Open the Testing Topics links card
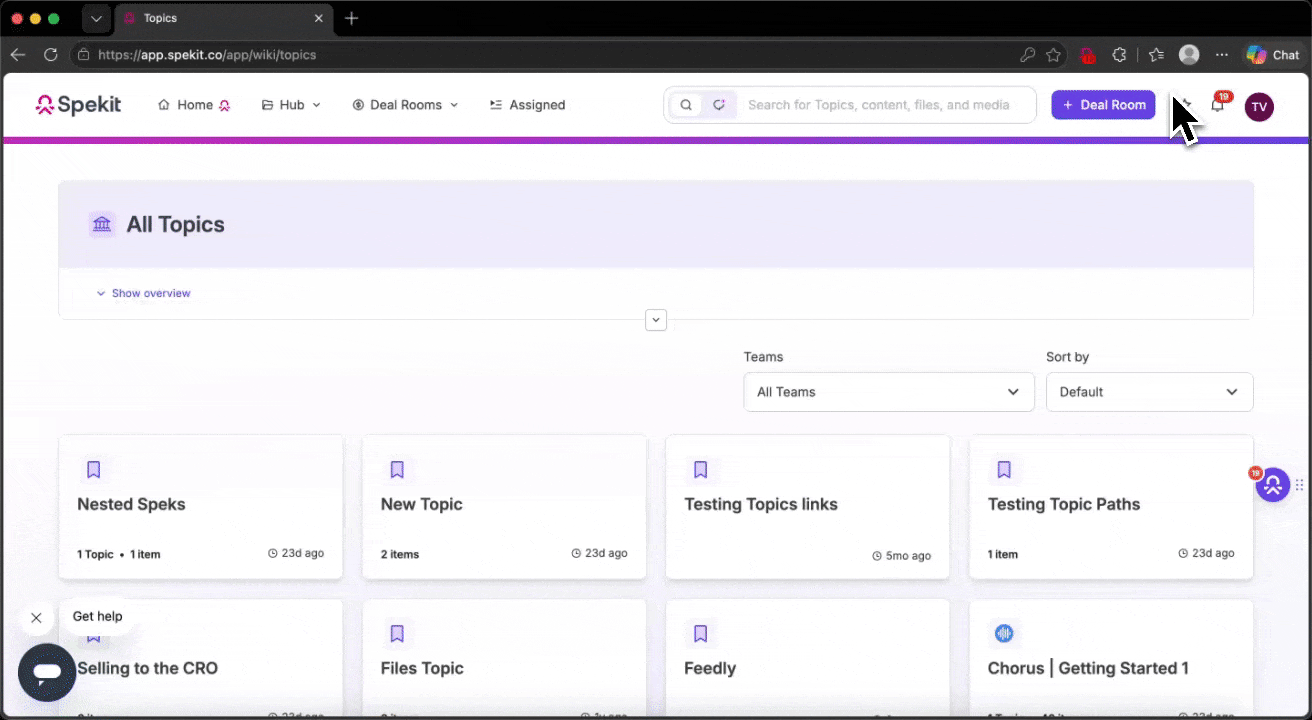The height and width of the screenshot is (720, 1312). [807, 506]
